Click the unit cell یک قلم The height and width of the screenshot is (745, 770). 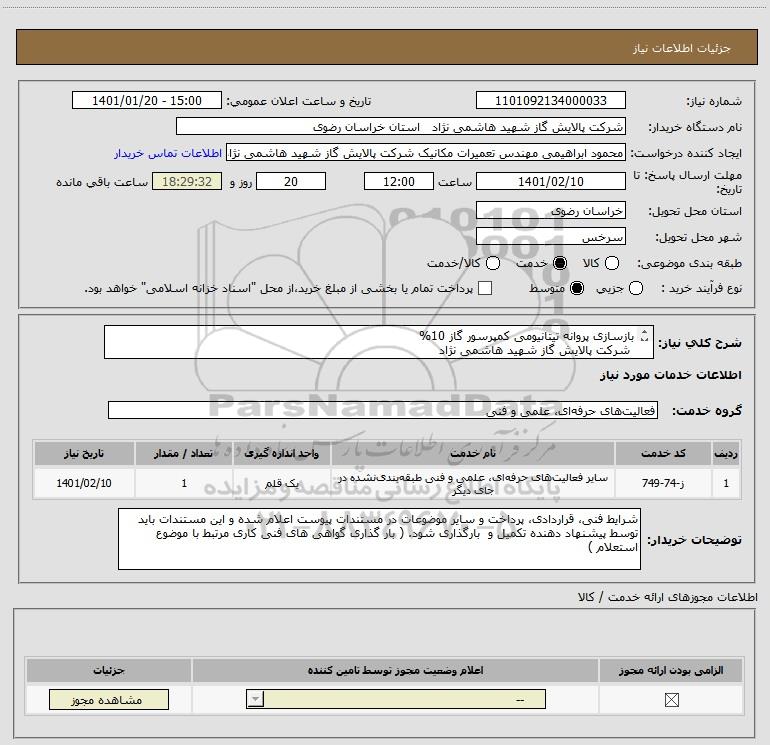click(282, 483)
